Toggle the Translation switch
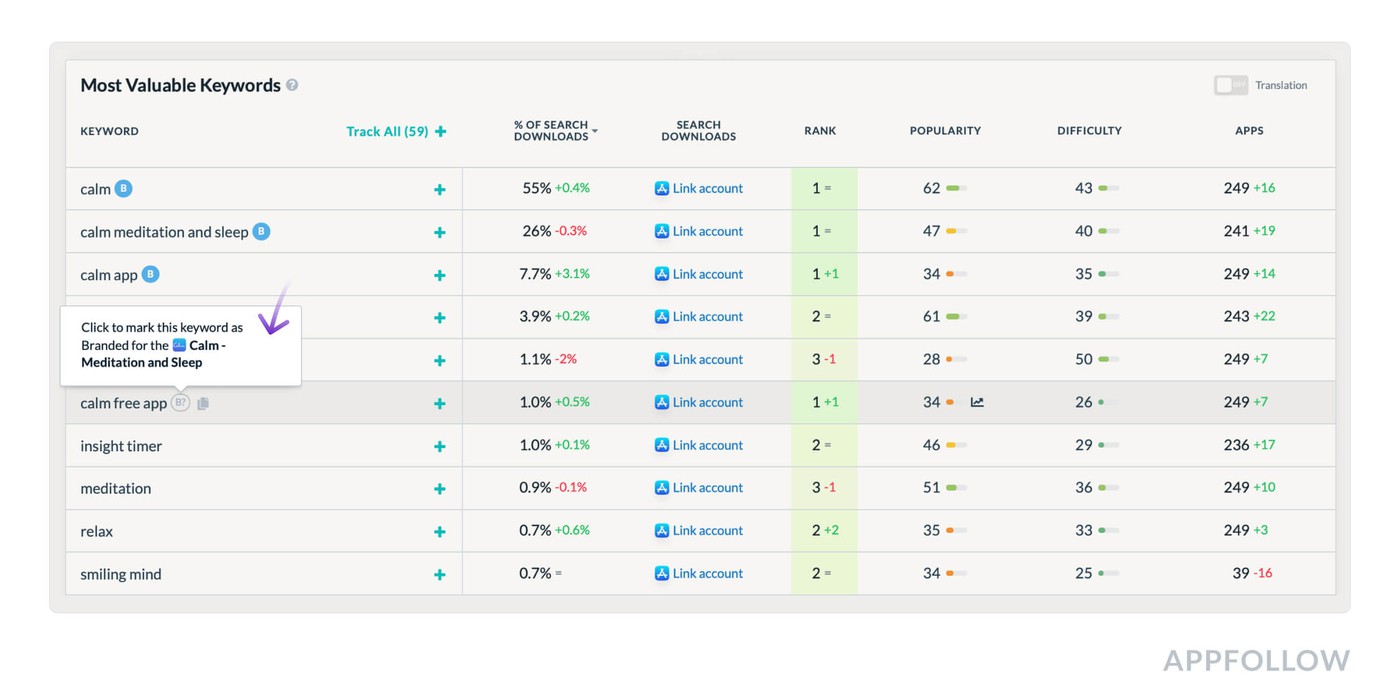 tap(1230, 86)
